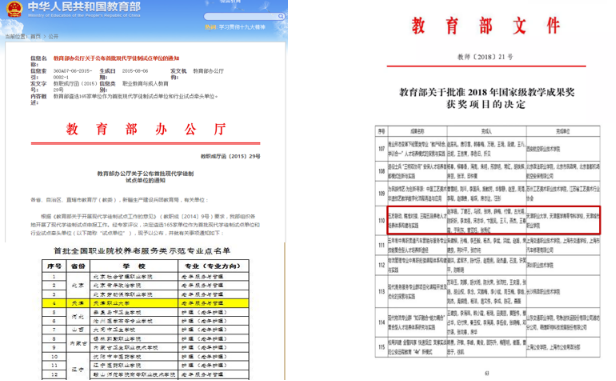Focus the site search input box
This screenshot has height=381, width=616.
[244, 16]
